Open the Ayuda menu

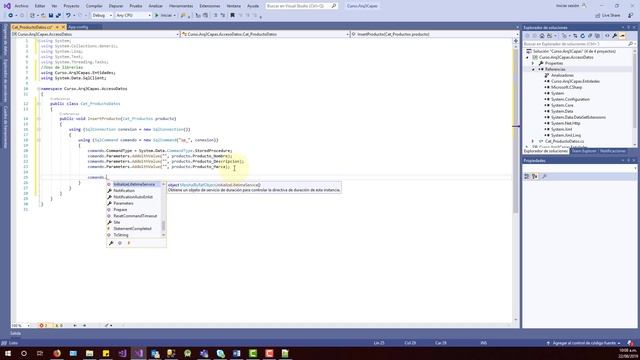[253, 6]
